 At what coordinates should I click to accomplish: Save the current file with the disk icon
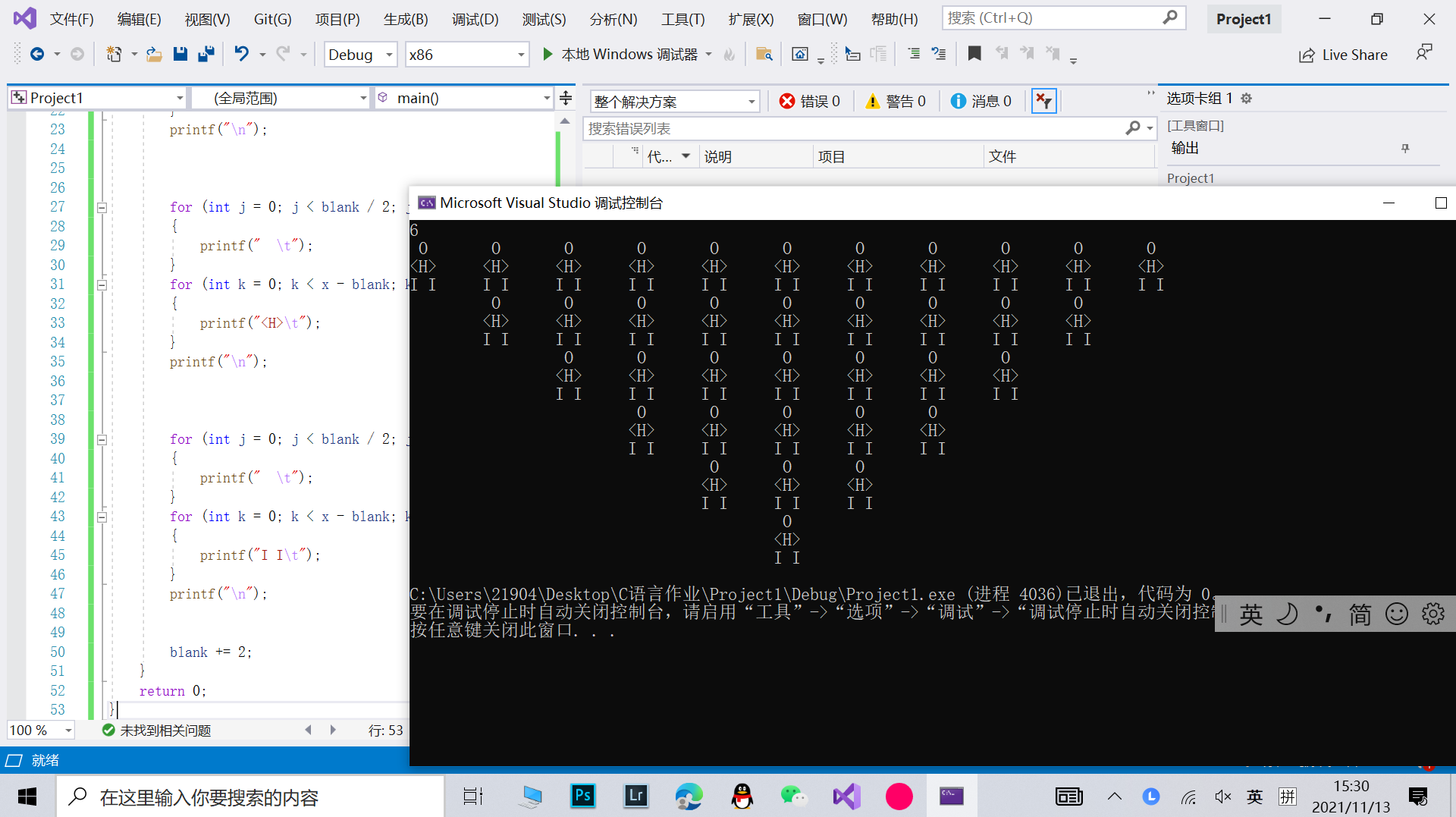pos(180,54)
